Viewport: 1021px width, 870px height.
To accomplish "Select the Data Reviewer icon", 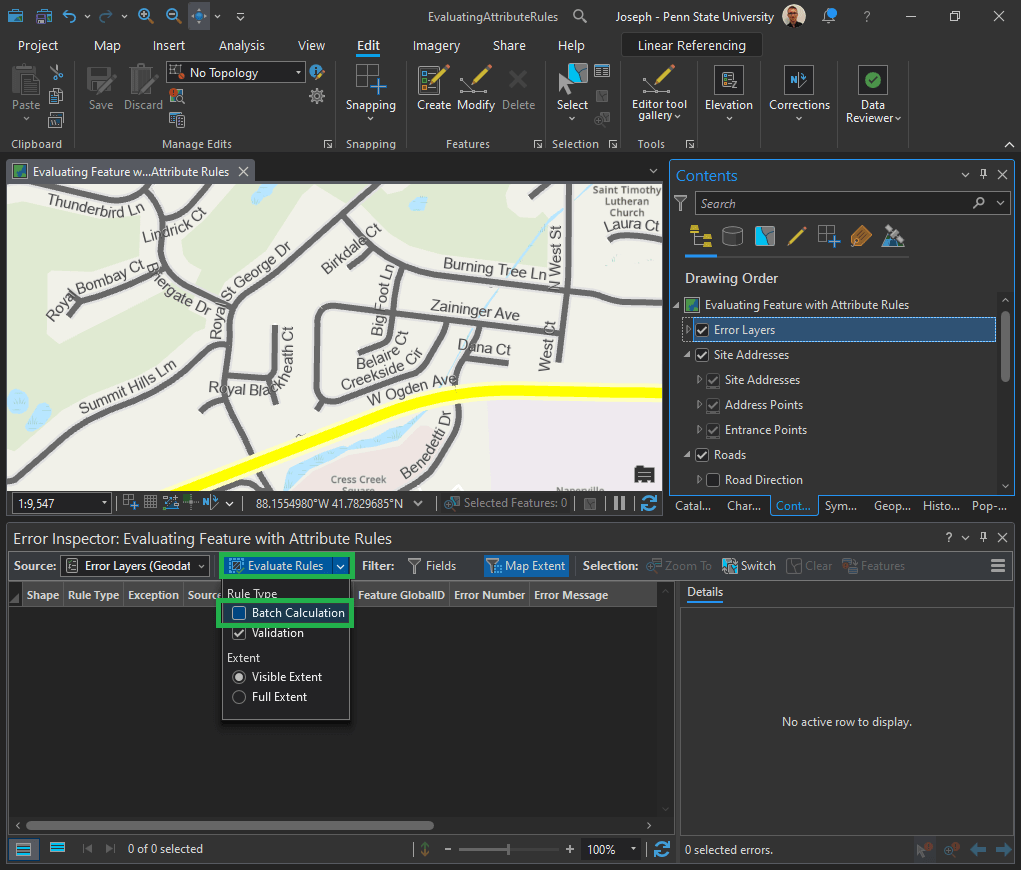I will point(873,81).
